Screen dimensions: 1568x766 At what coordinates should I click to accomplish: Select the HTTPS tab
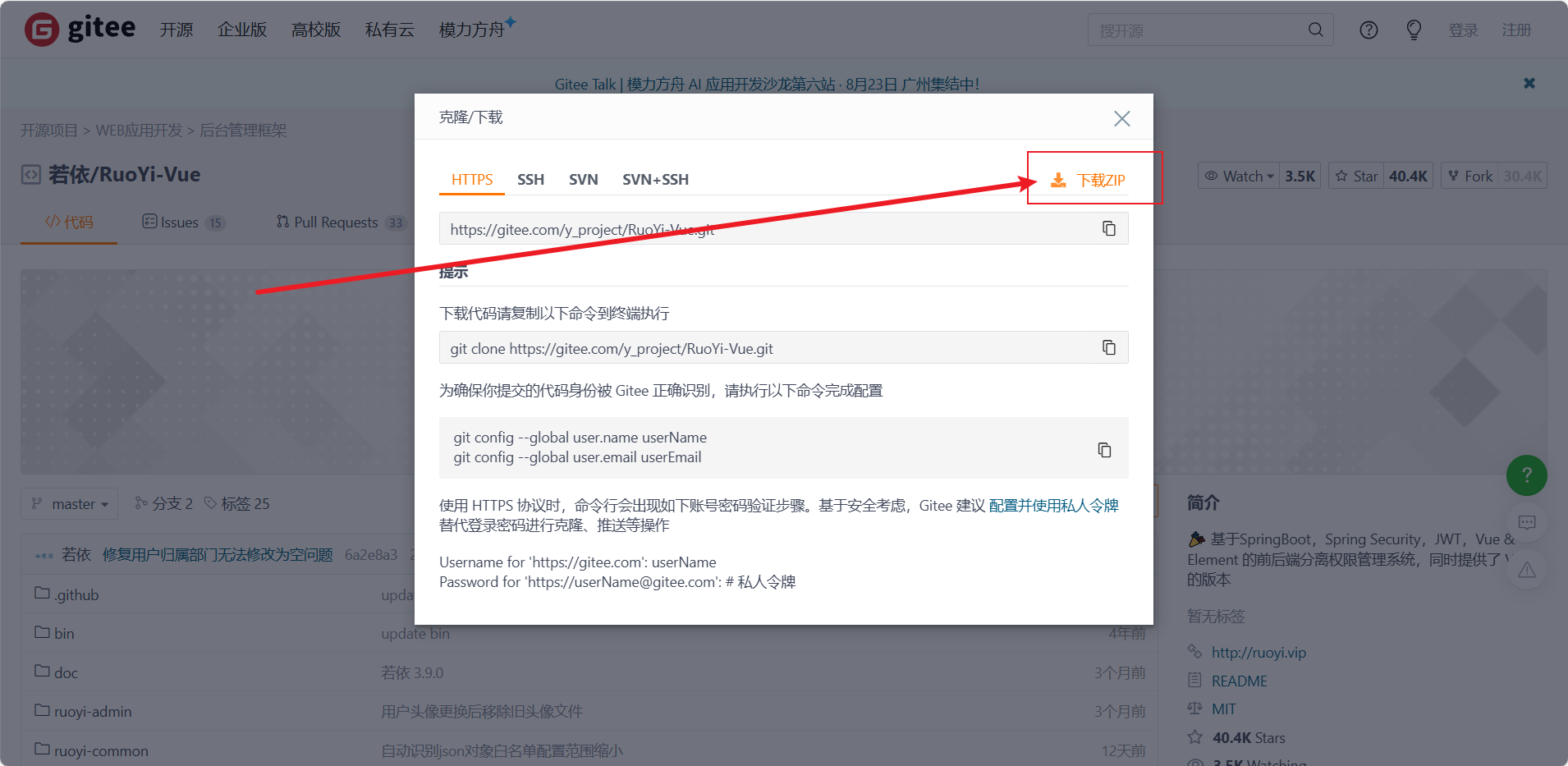pos(472,180)
